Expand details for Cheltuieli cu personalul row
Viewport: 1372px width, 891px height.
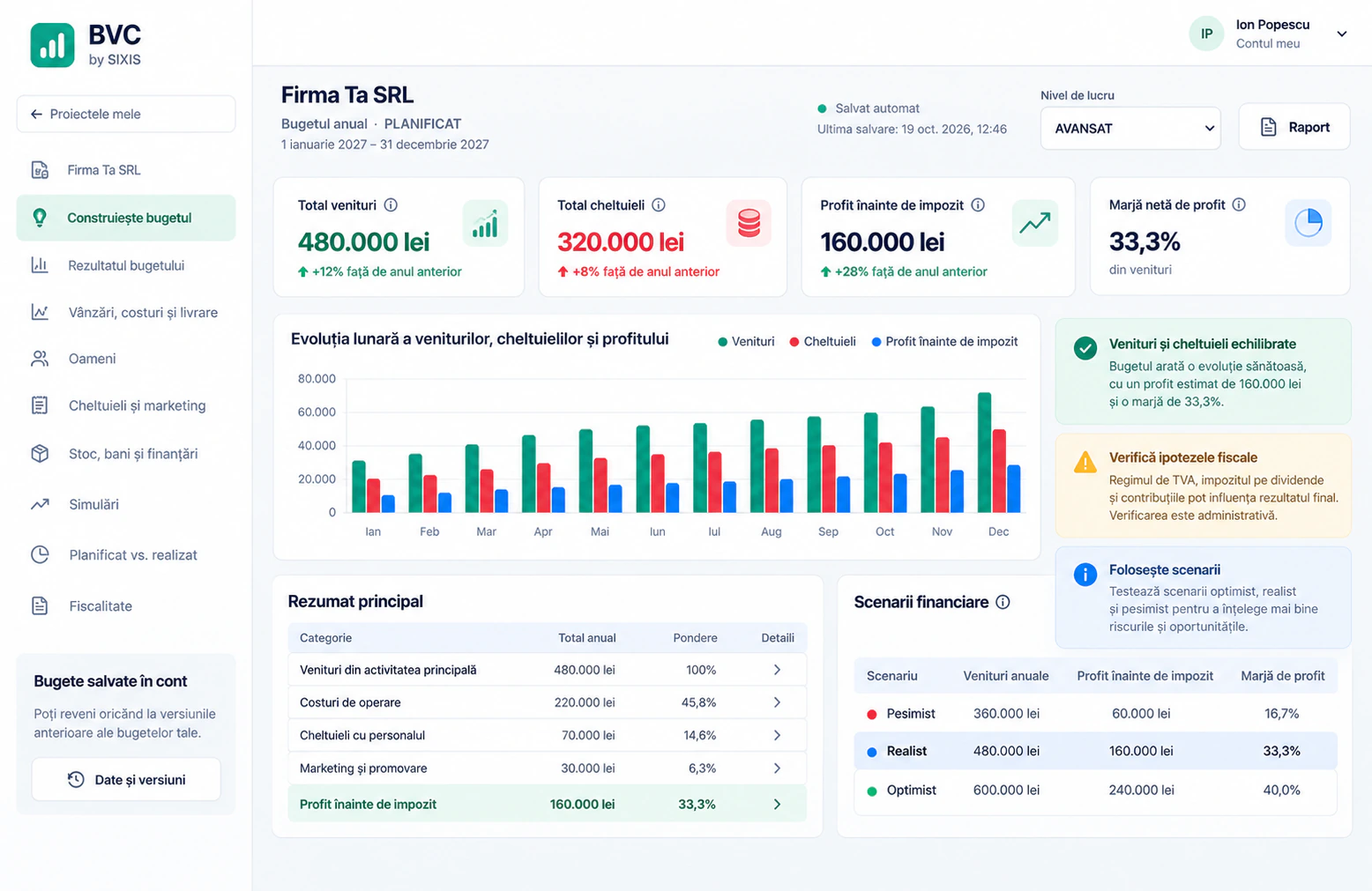777,735
